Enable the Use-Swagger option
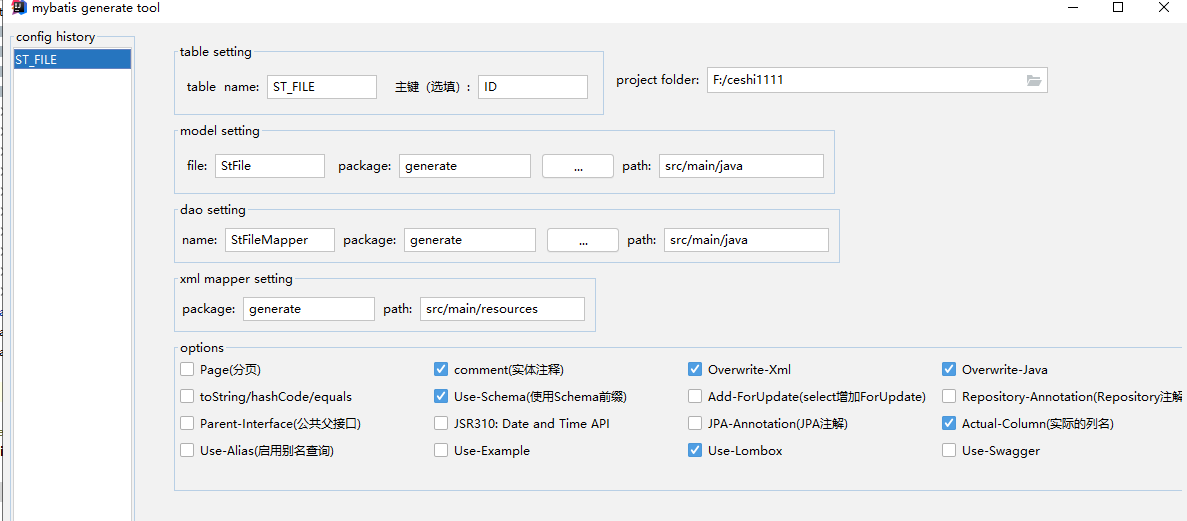The image size is (1187, 521). pos(949,451)
